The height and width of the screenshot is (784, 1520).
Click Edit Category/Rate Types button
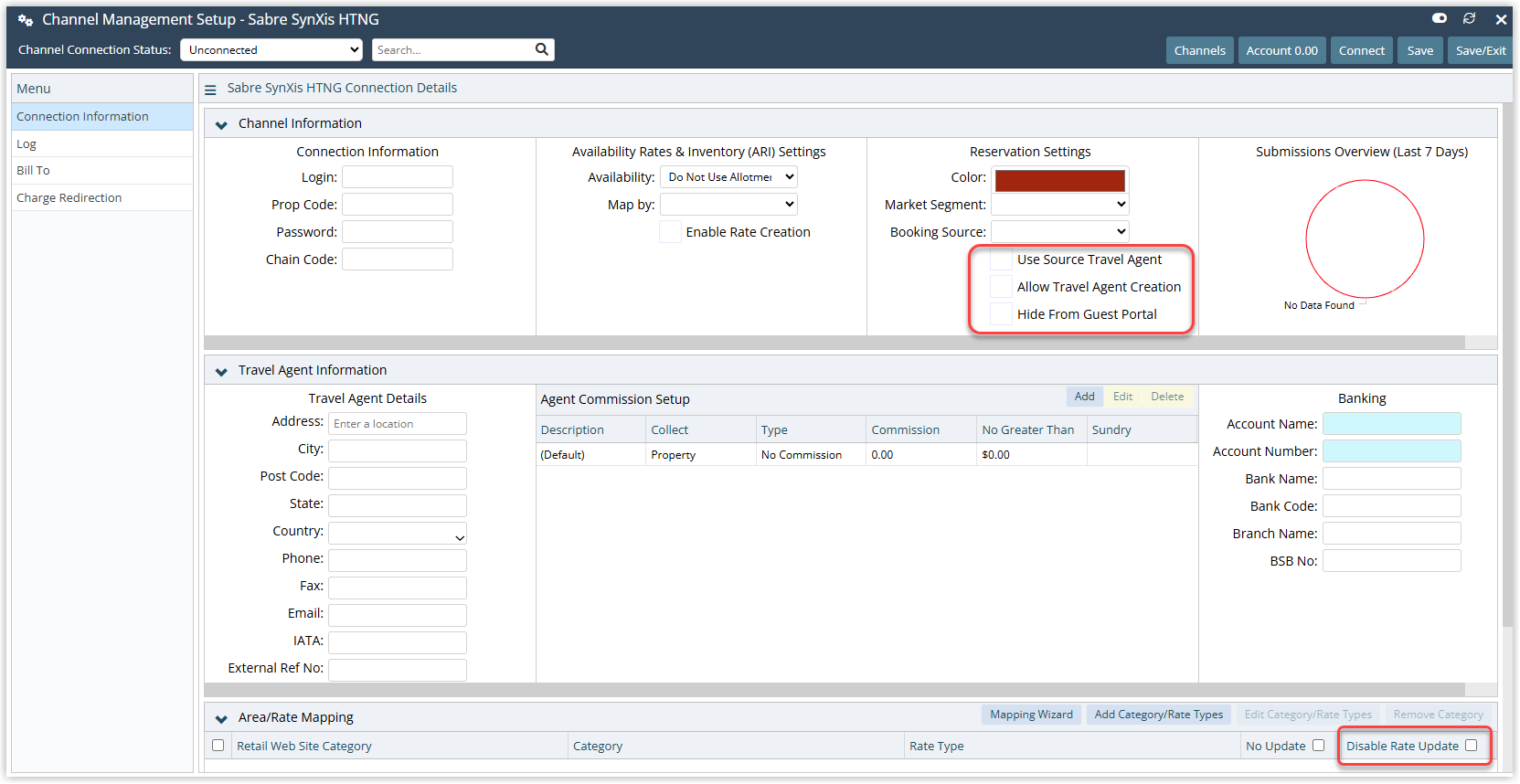[x=1308, y=715]
